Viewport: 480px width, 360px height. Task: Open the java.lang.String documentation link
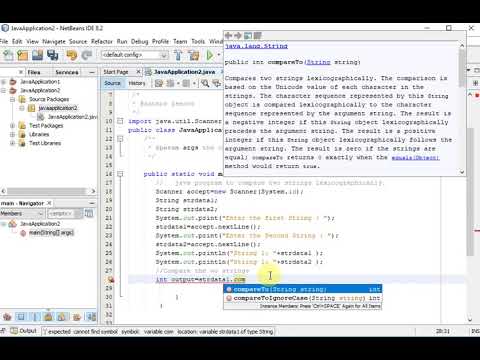click(256, 46)
